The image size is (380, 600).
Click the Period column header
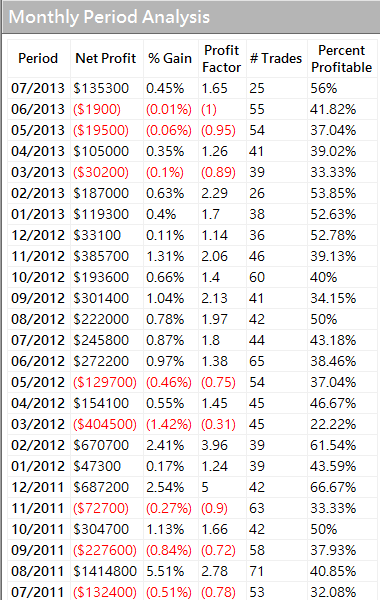(38, 59)
